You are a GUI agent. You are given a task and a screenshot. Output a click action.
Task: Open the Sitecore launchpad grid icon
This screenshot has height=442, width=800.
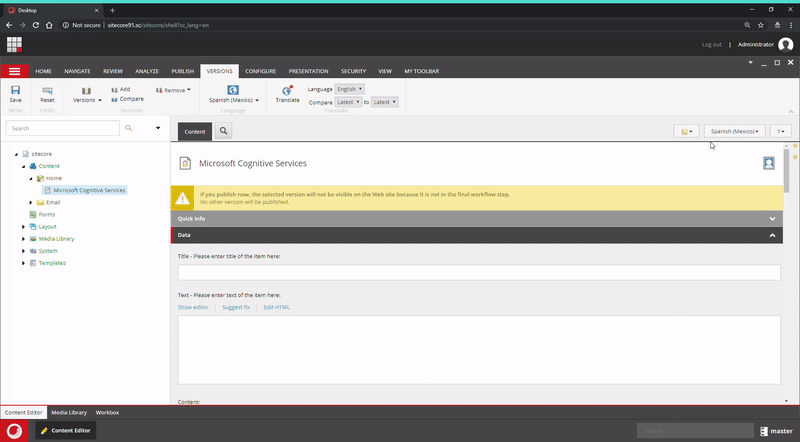(14, 44)
